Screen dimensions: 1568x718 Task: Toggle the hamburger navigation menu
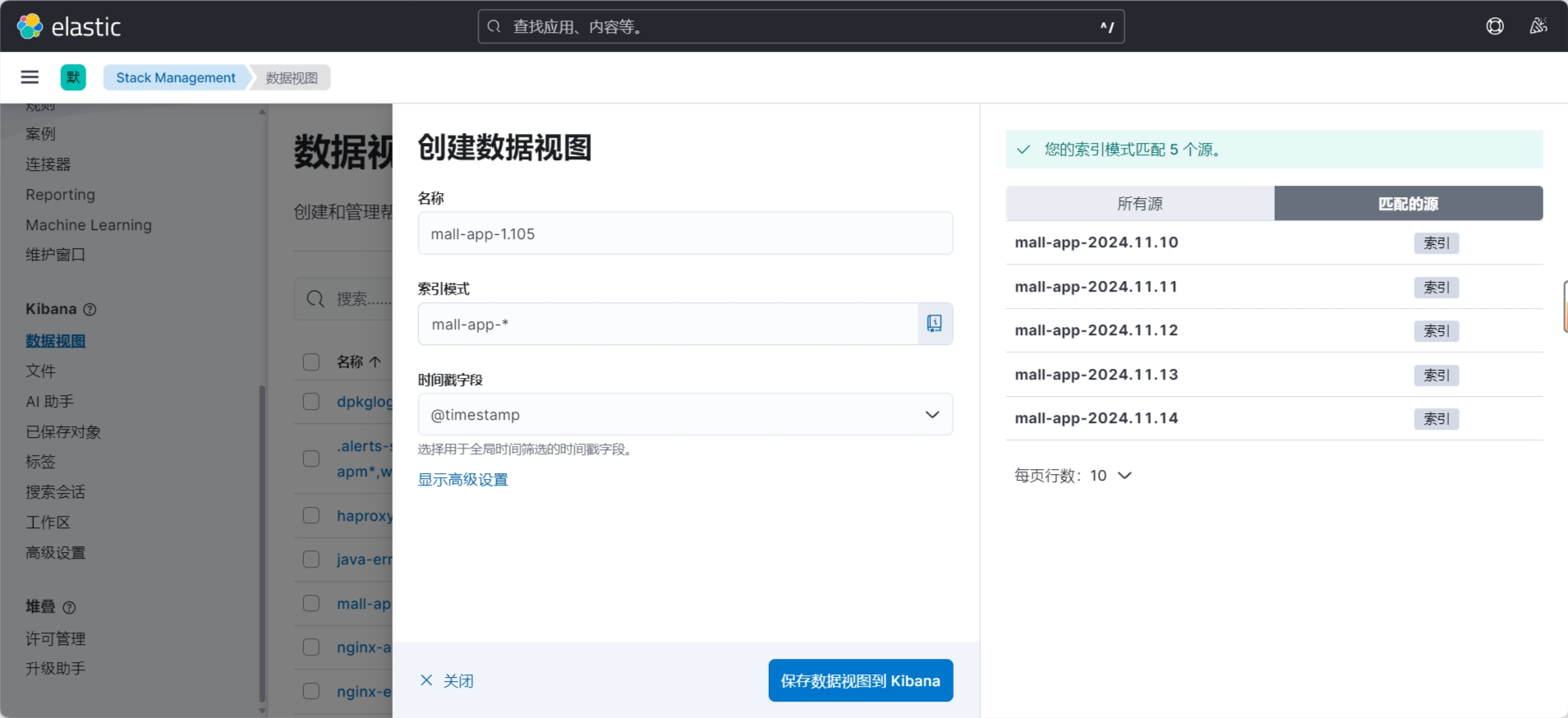point(30,77)
